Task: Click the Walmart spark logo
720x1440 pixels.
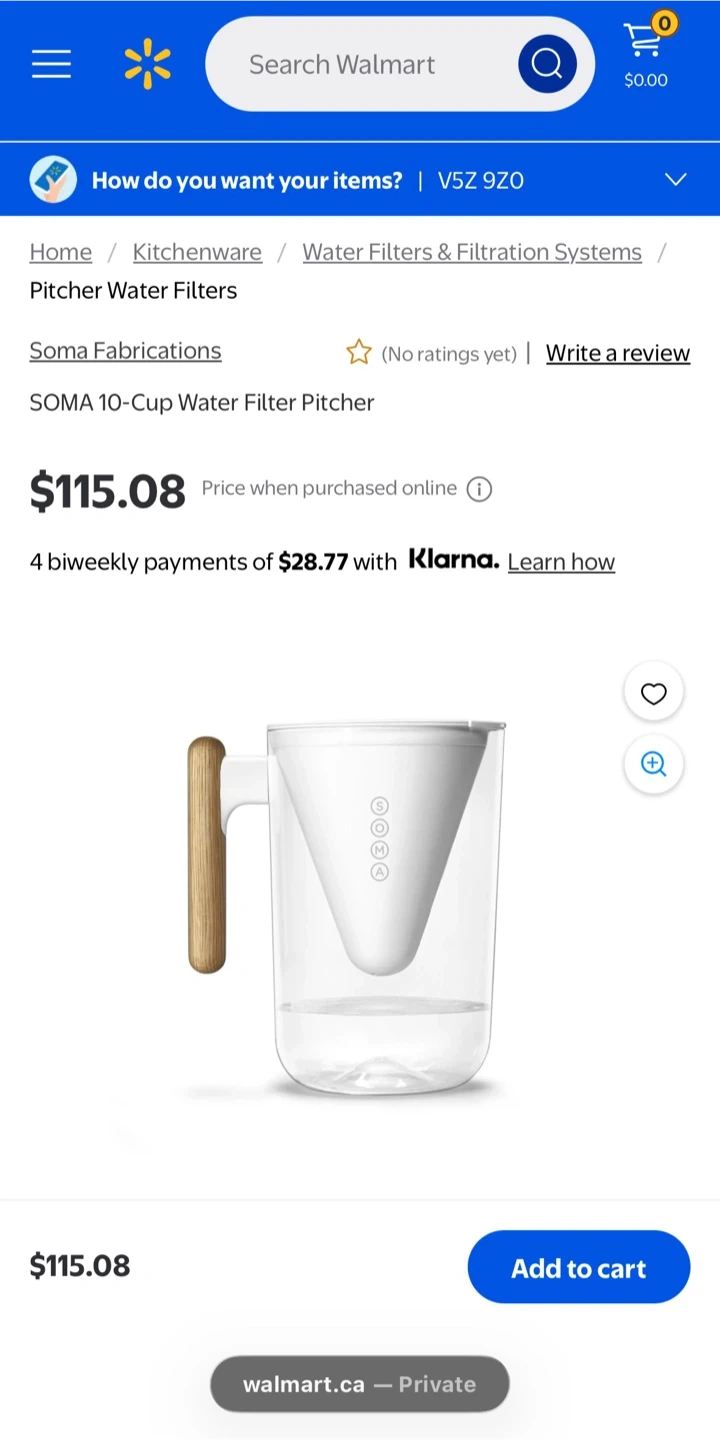Action: pyautogui.click(x=148, y=64)
